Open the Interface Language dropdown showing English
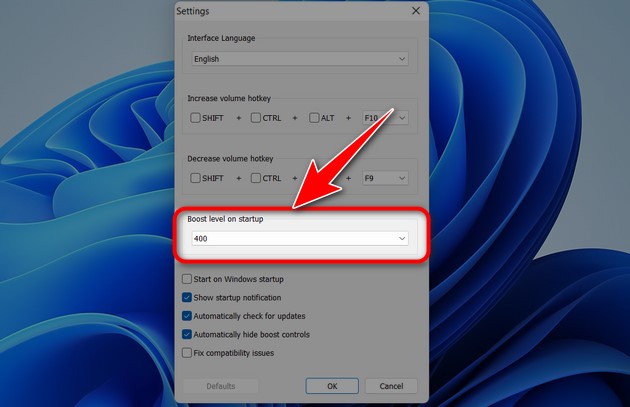The height and width of the screenshot is (407, 630). (300, 59)
